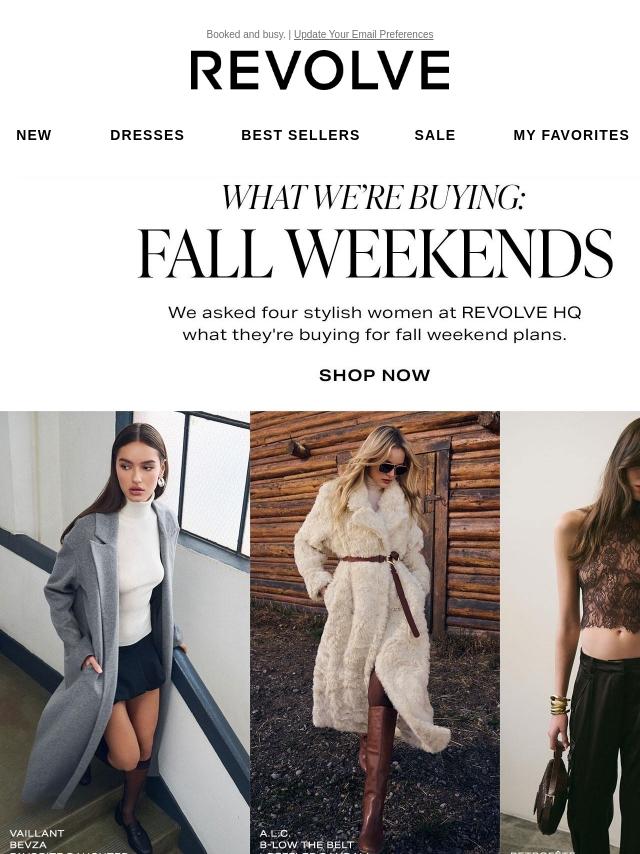This screenshot has width=640, height=854.
Task: Open the NEW navigation link
Action: [34, 135]
